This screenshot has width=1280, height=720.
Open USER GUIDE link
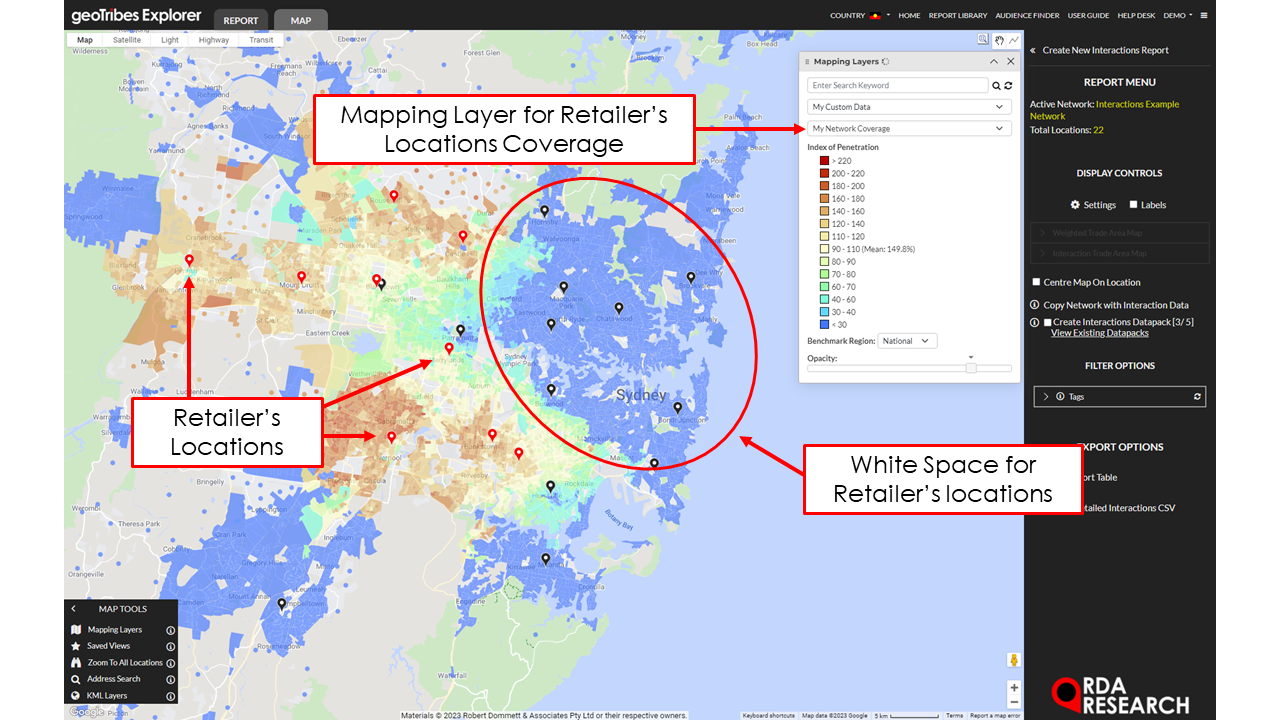[1088, 16]
